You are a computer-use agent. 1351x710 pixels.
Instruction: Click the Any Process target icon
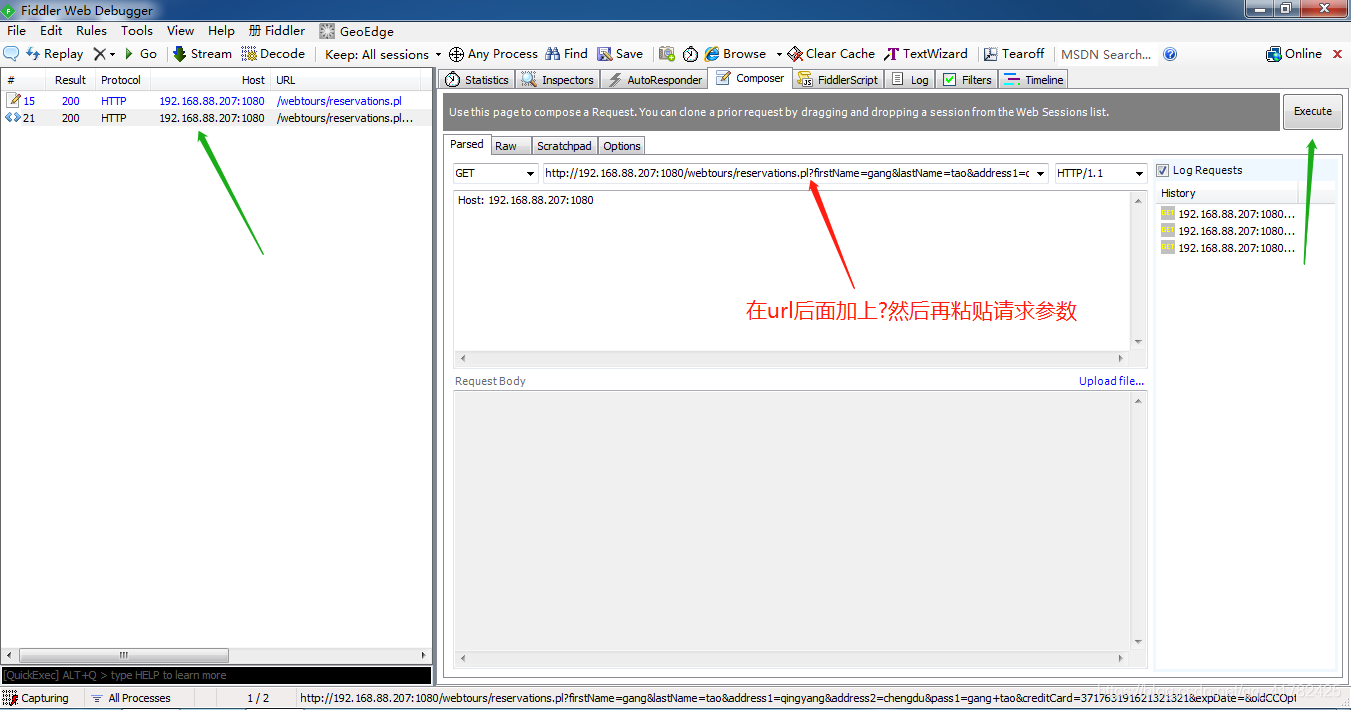point(456,54)
